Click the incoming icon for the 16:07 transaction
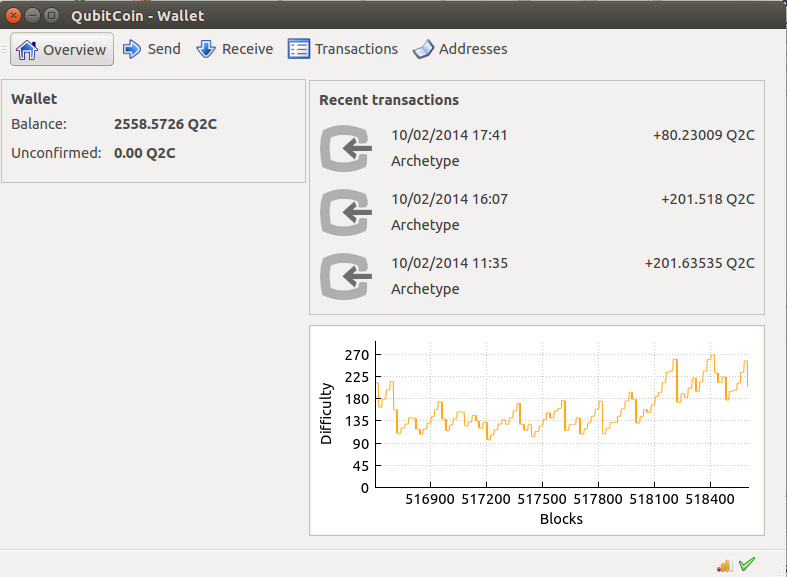787x577 pixels. pyautogui.click(x=346, y=213)
